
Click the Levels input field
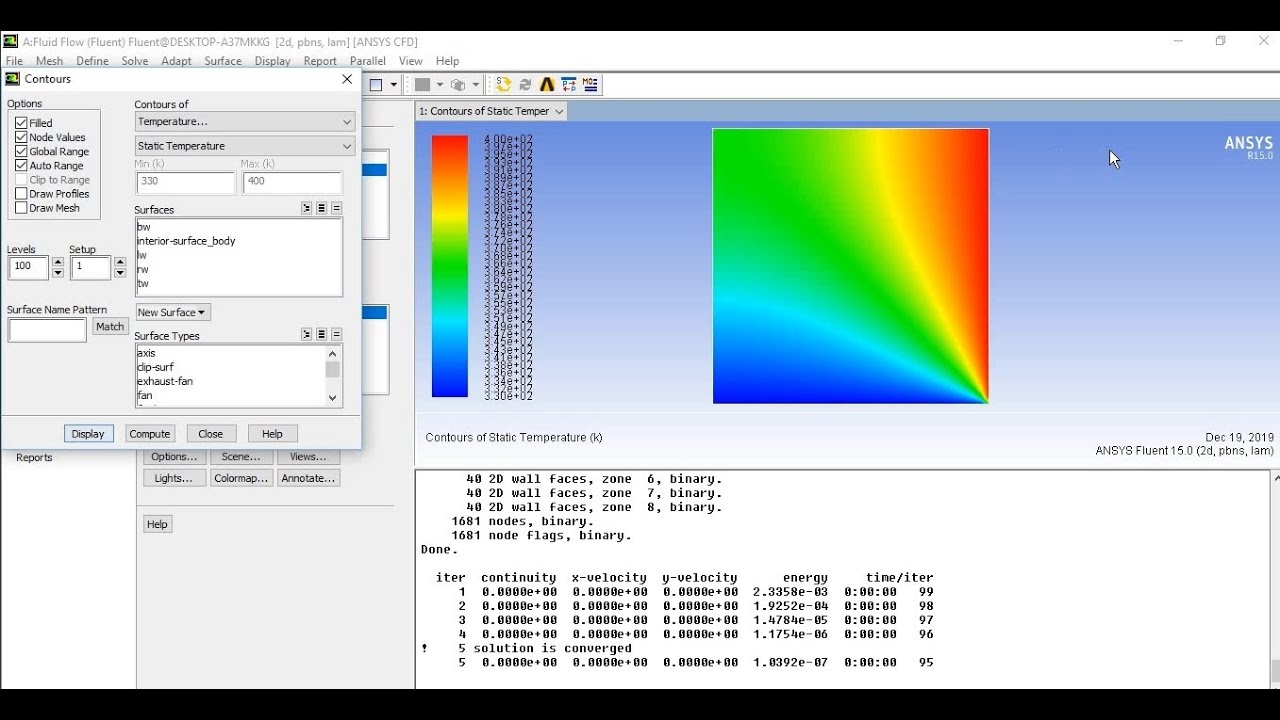28,267
